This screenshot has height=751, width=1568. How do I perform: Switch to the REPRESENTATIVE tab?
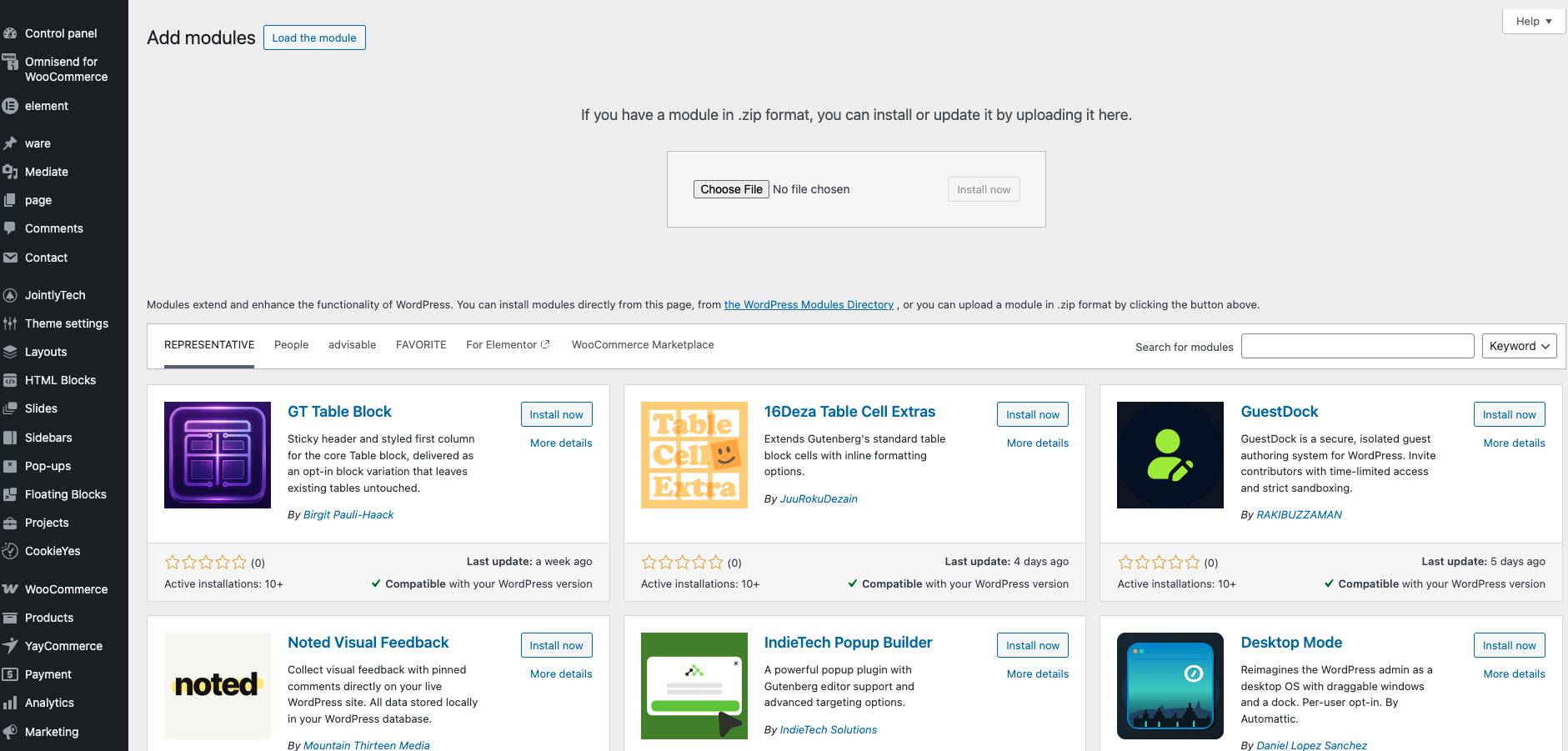coord(209,345)
